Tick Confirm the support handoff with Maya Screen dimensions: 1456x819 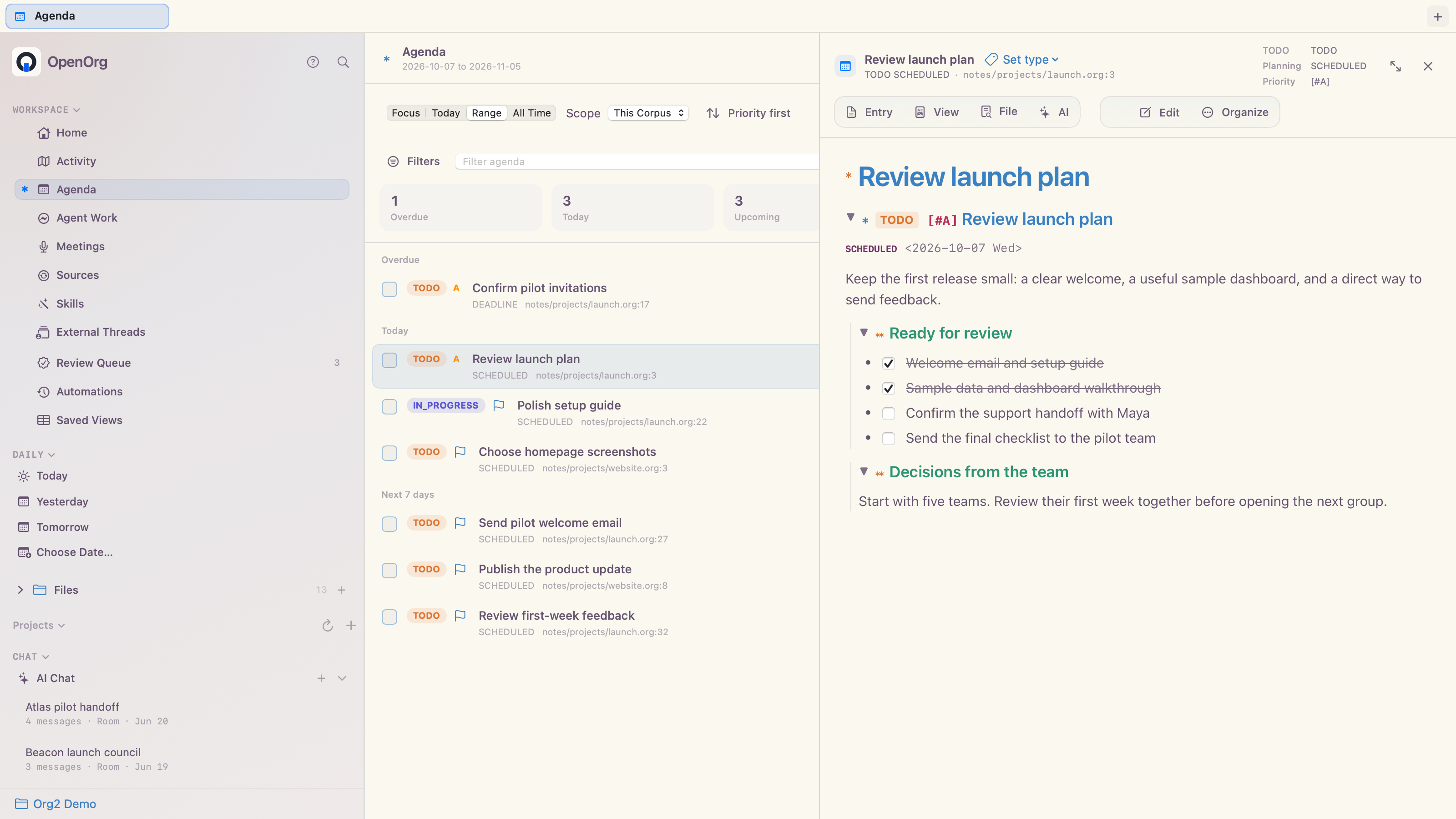pyautogui.click(x=889, y=414)
